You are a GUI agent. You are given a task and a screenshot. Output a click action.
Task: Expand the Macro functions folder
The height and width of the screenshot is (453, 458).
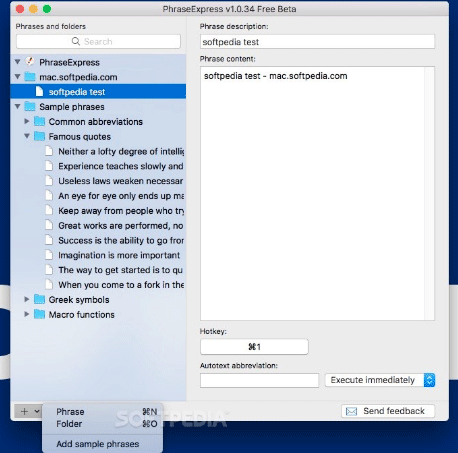pyautogui.click(x=27, y=314)
